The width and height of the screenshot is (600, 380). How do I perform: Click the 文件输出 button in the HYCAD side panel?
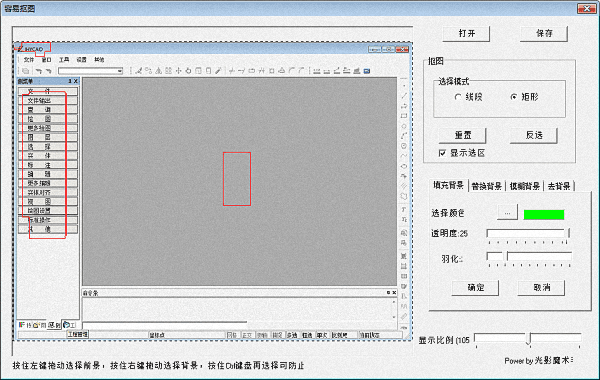pyautogui.click(x=48, y=100)
